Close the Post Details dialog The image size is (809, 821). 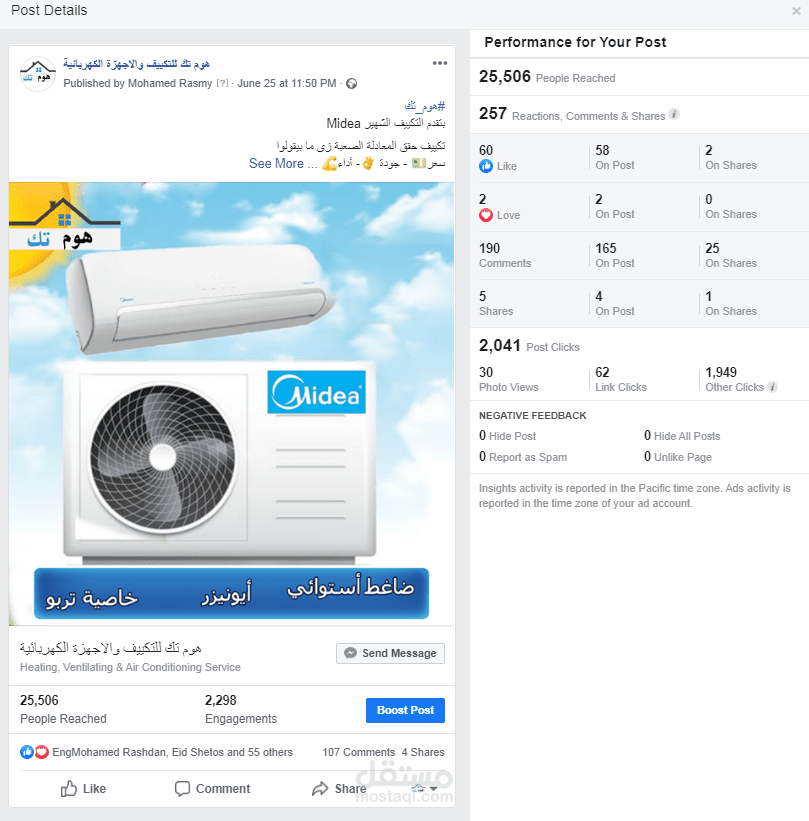point(796,11)
